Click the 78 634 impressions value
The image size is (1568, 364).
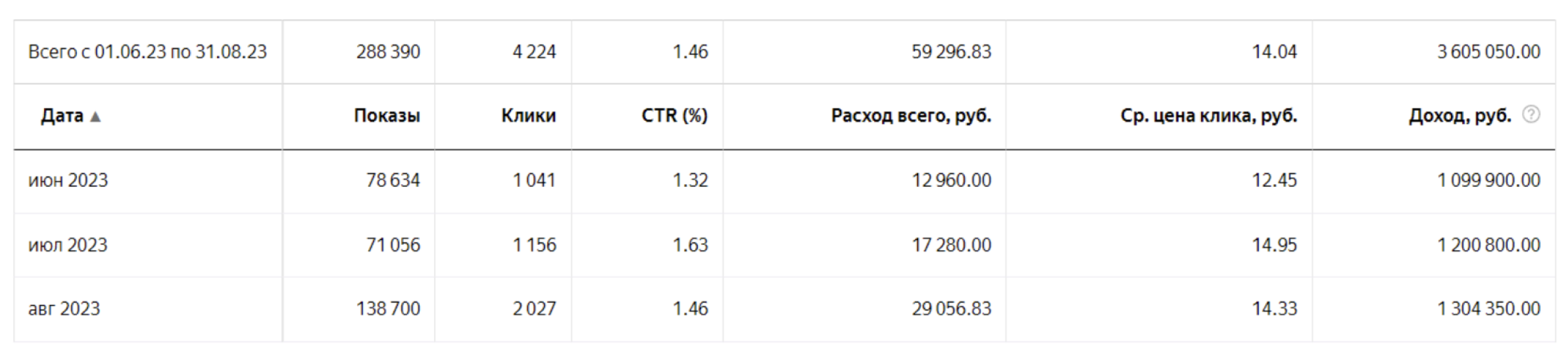[x=393, y=180]
